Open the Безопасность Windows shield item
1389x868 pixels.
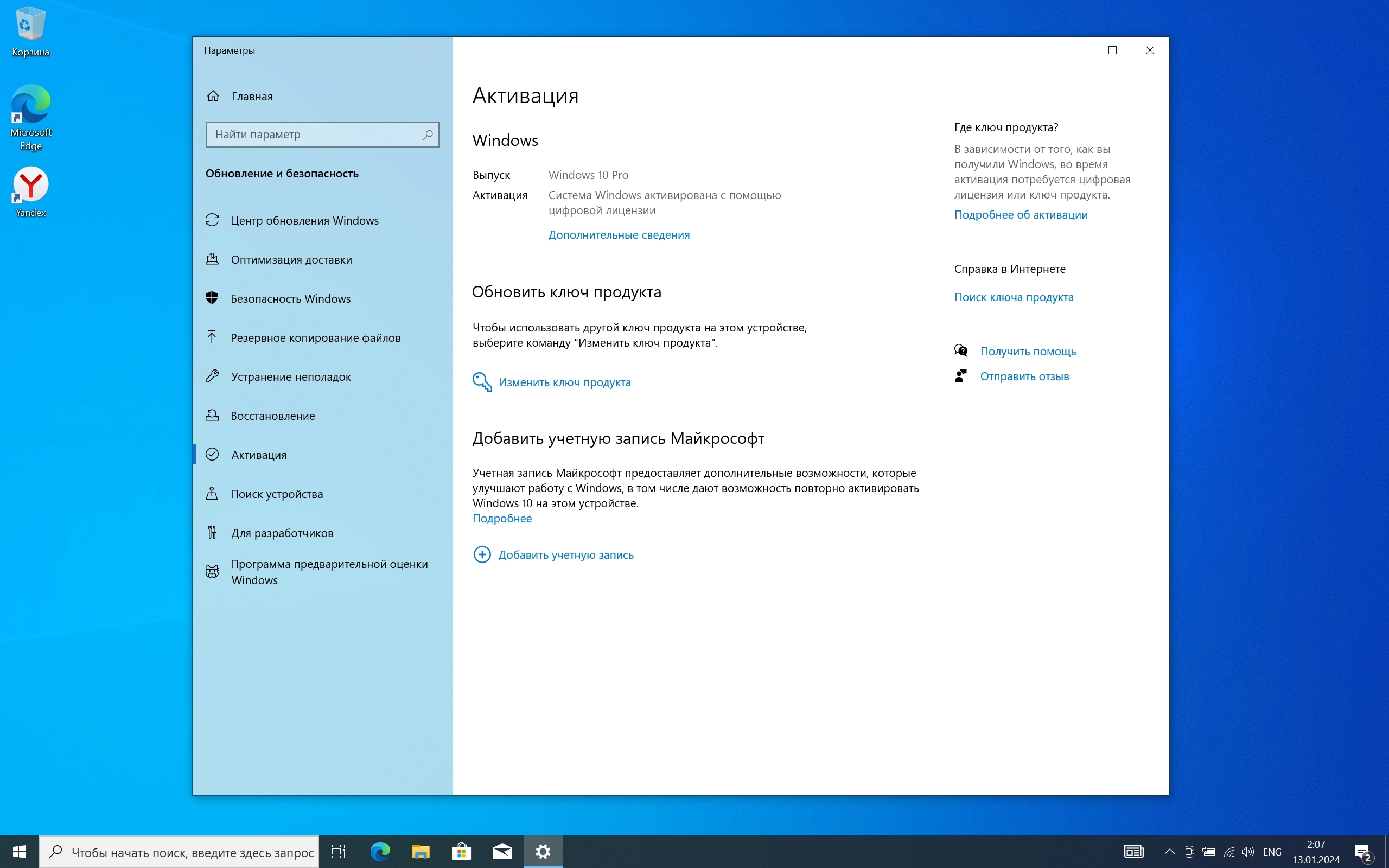pos(290,298)
